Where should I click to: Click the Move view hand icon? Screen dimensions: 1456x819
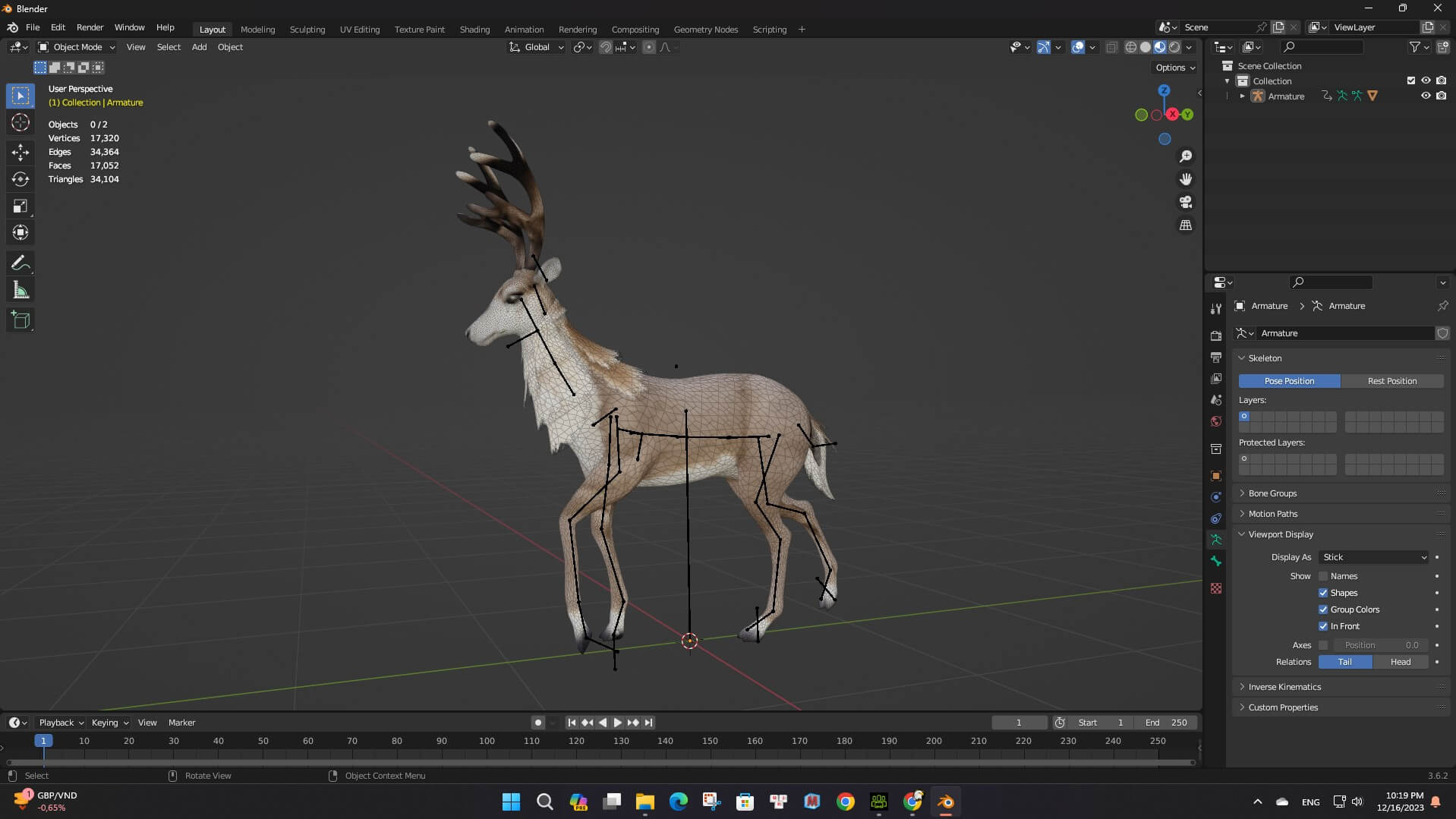pyautogui.click(x=1185, y=179)
